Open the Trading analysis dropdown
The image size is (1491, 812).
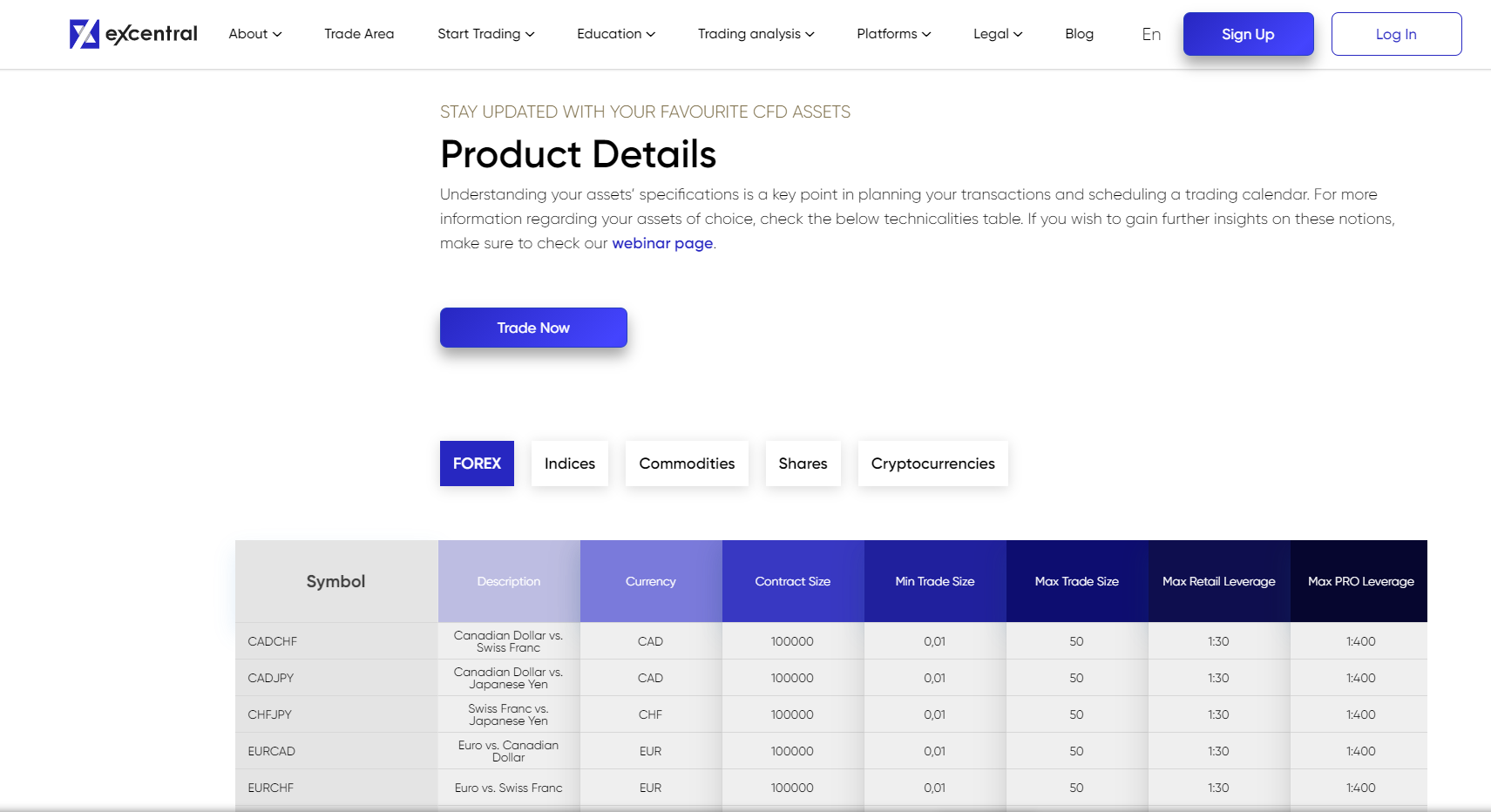[755, 34]
